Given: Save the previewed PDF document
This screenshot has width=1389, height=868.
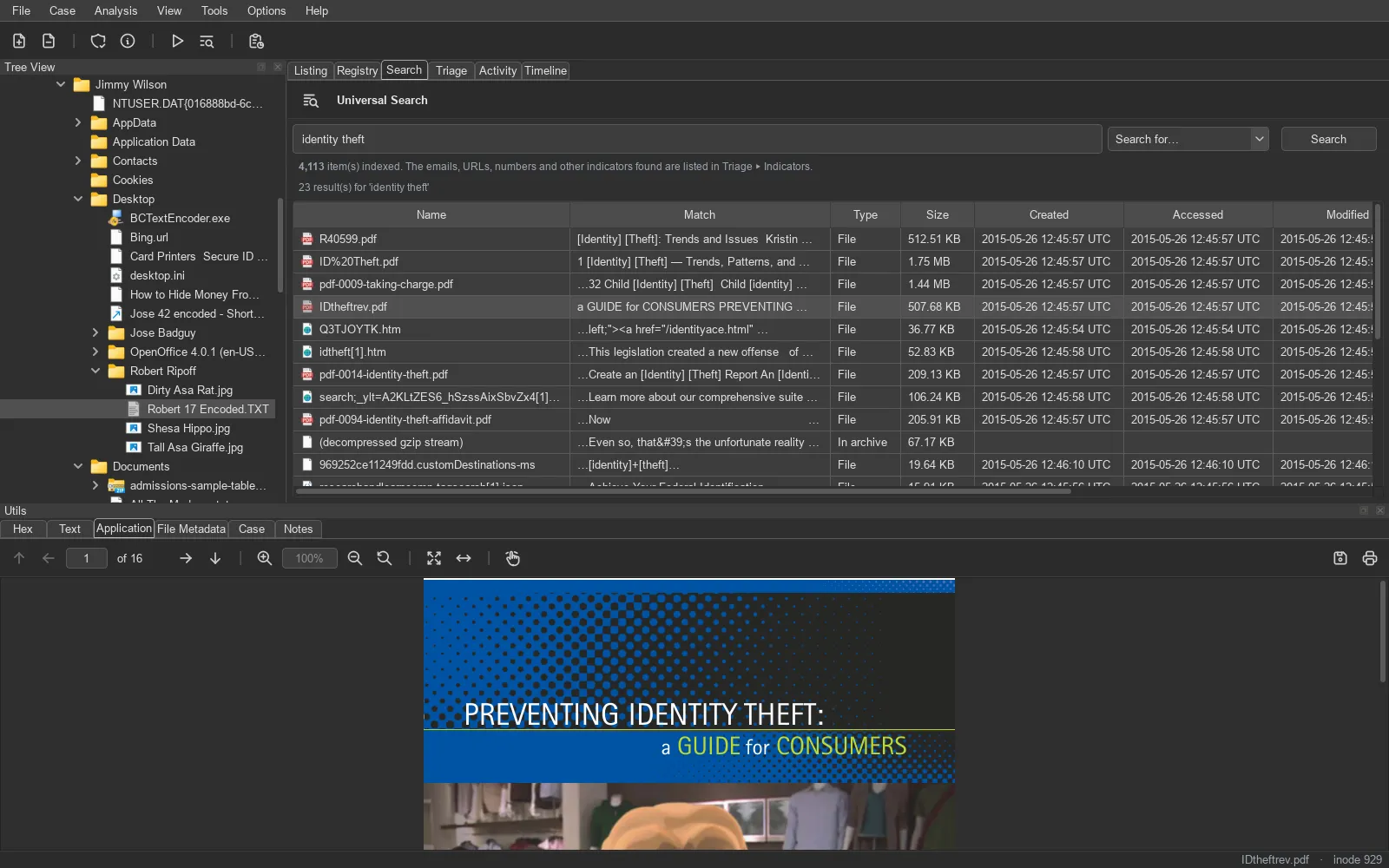Looking at the screenshot, I should (x=1340, y=558).
